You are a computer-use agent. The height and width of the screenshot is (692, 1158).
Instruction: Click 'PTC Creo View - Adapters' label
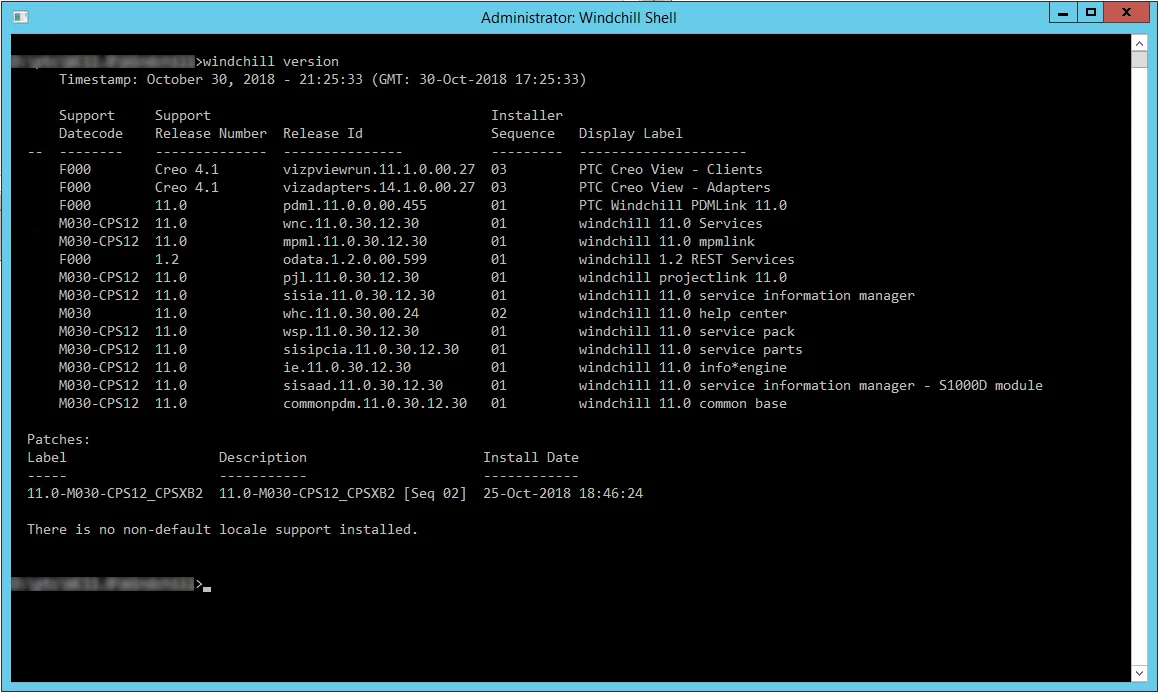674,188
